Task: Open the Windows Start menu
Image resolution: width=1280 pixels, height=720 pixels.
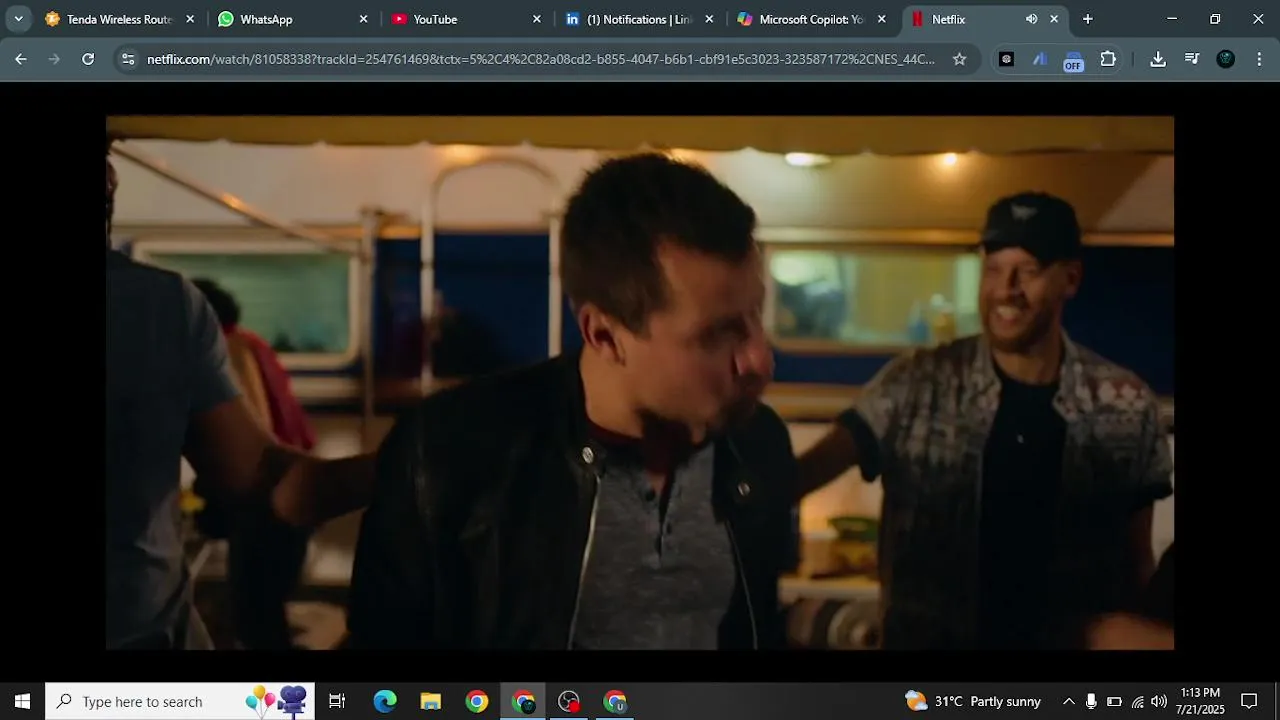Action: 22,701
